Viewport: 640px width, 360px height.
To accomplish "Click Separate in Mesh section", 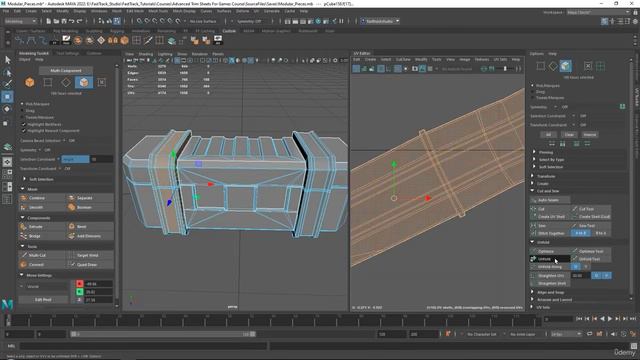I will (90, 198).
